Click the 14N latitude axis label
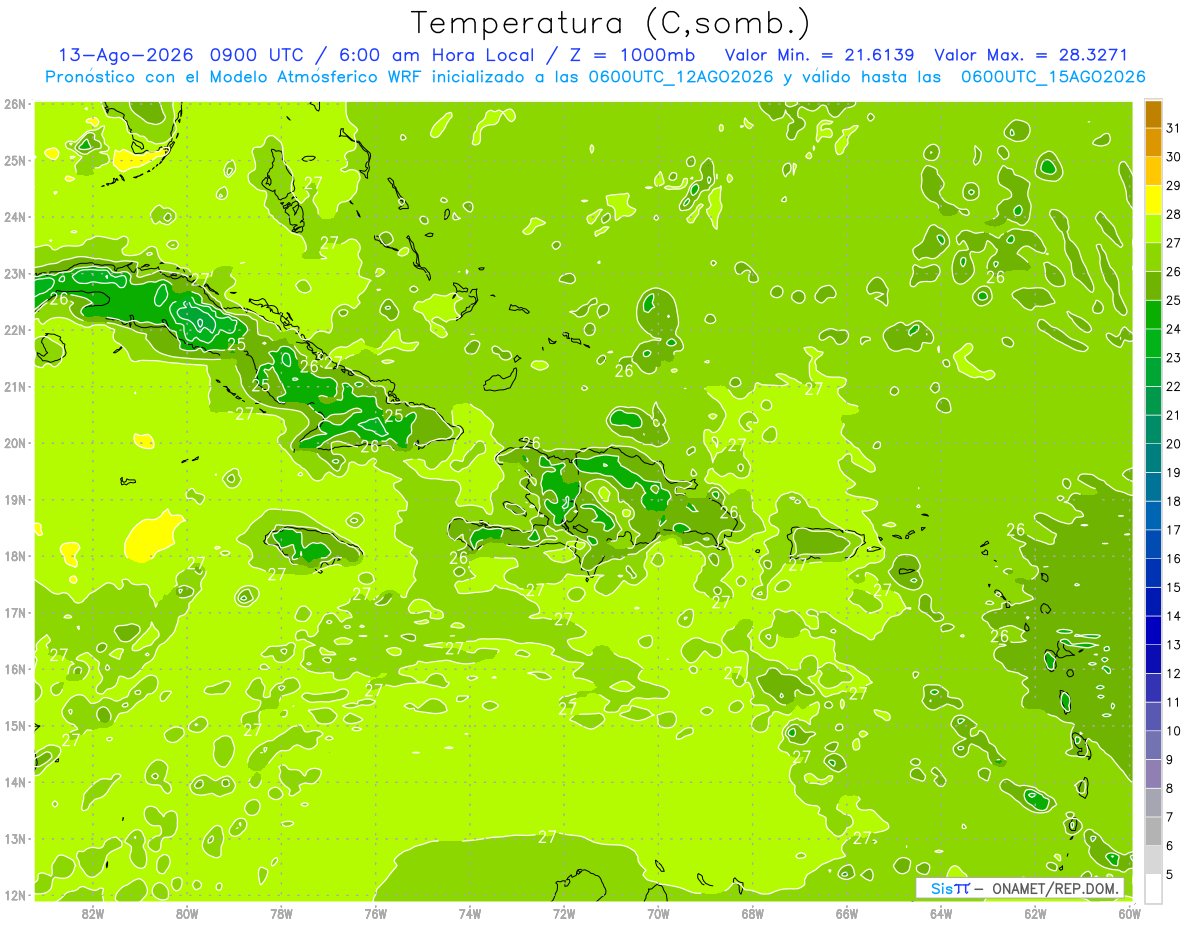 (14, 782)
